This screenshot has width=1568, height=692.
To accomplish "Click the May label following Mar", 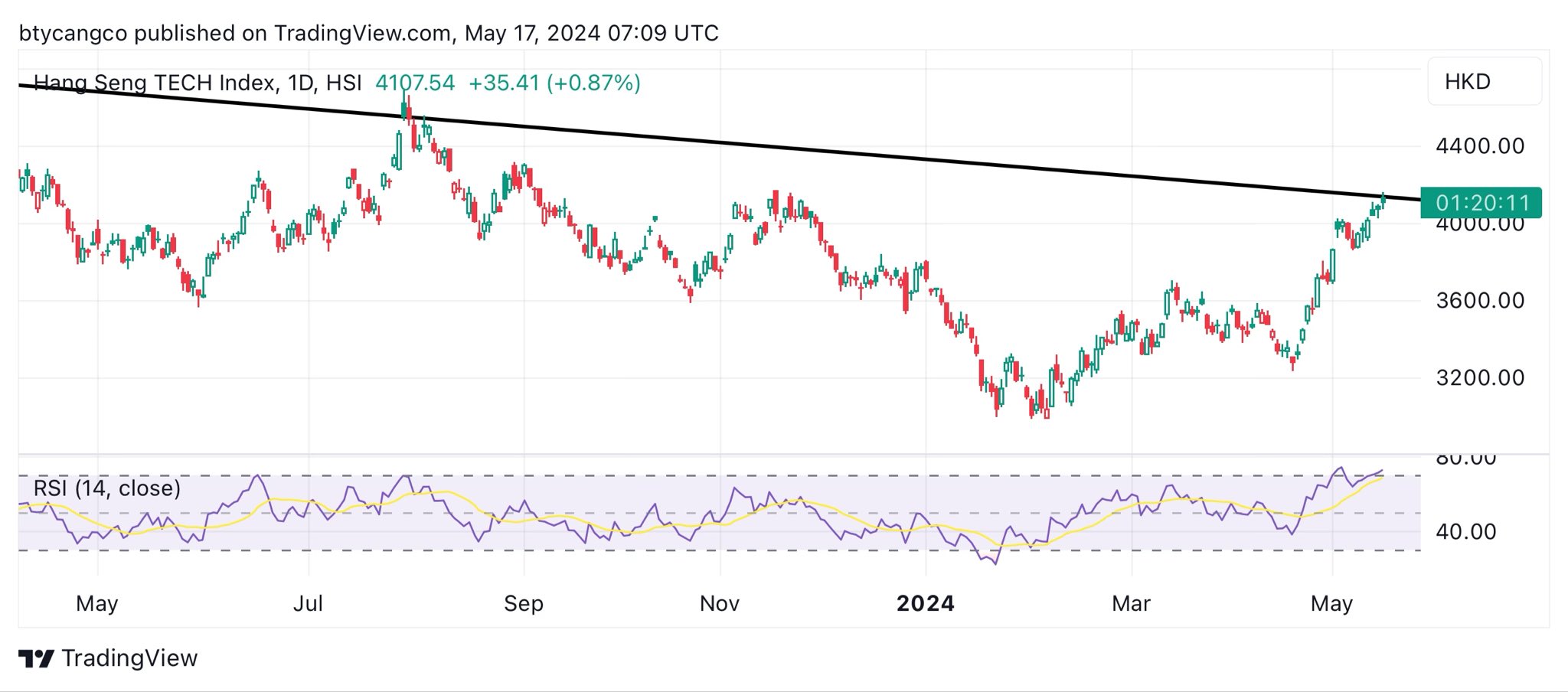I will coord(1332,604).
